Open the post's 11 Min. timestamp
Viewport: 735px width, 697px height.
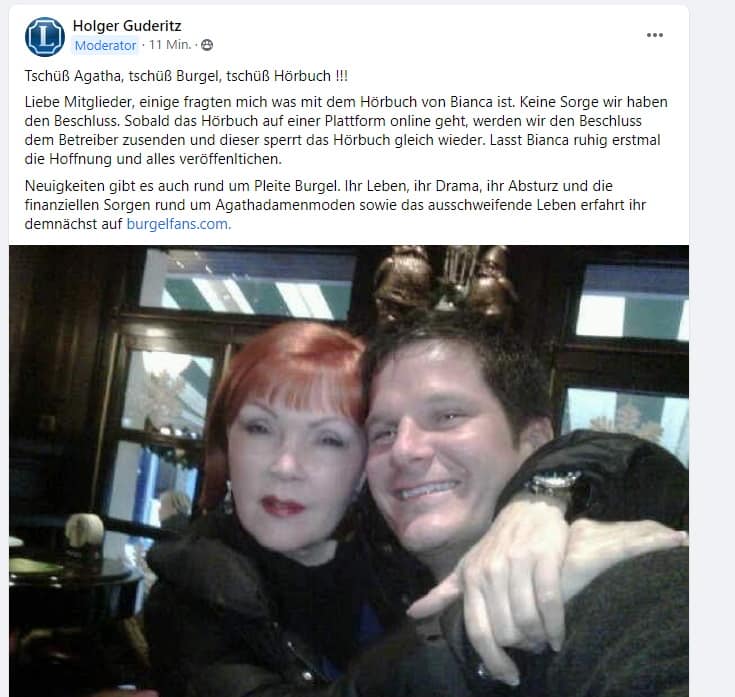(x=170, y=45)
